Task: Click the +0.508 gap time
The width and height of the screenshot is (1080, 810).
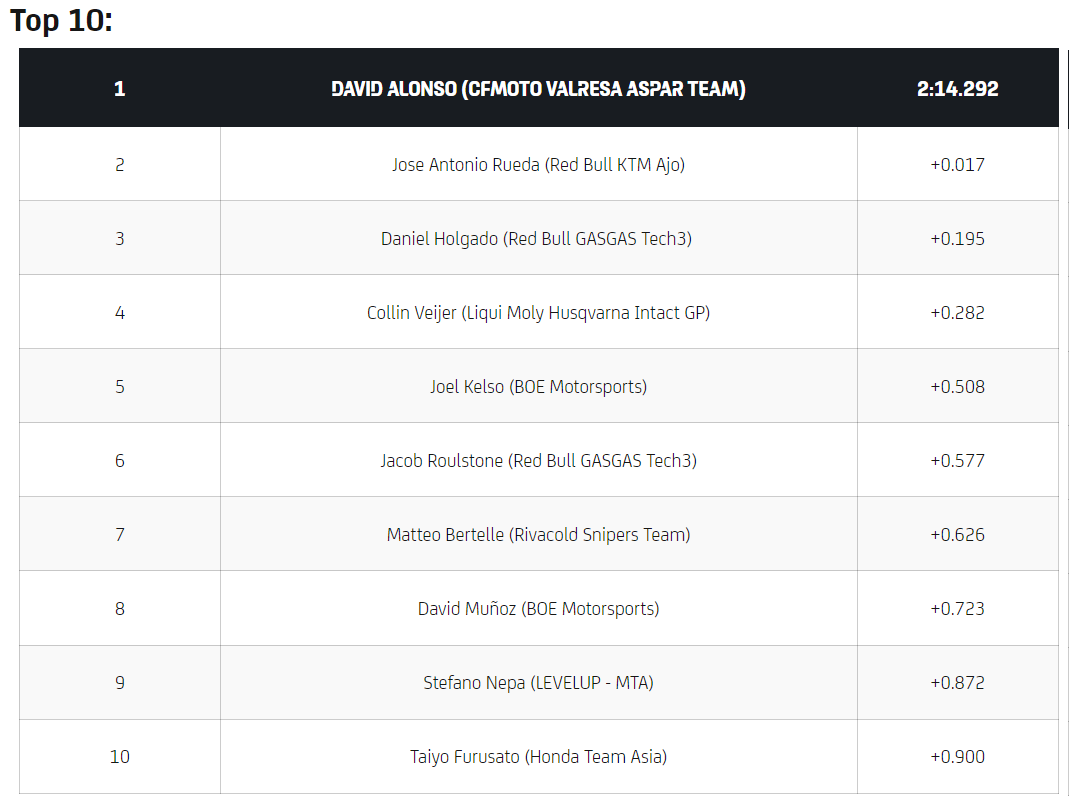Action: pyautogui.click(x=957, y=387)
